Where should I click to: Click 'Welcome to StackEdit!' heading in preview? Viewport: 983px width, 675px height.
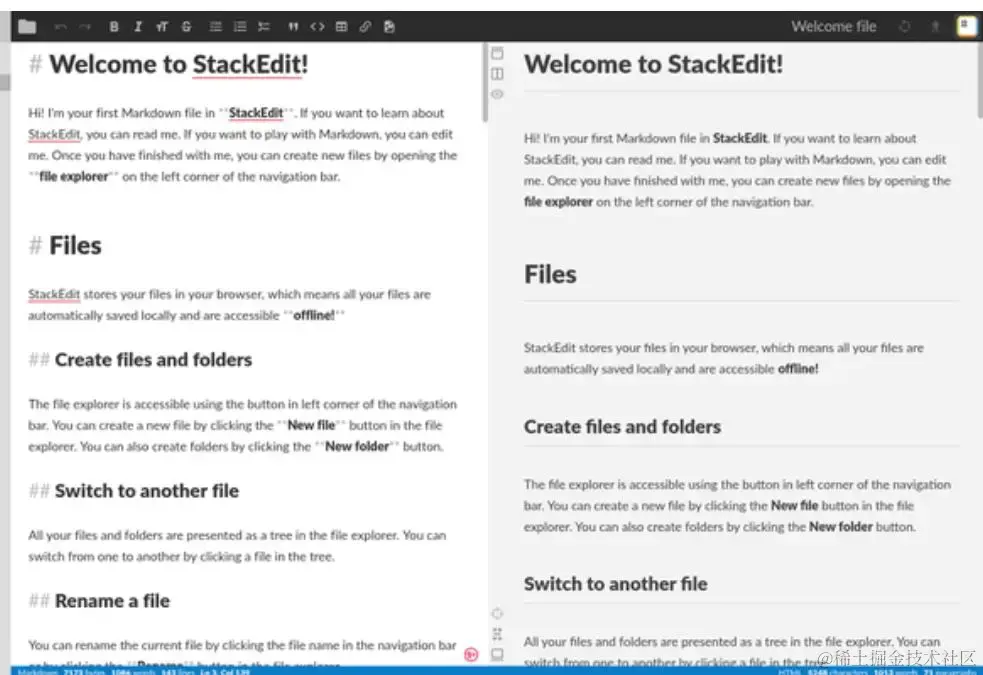click(x=653, y=65)
